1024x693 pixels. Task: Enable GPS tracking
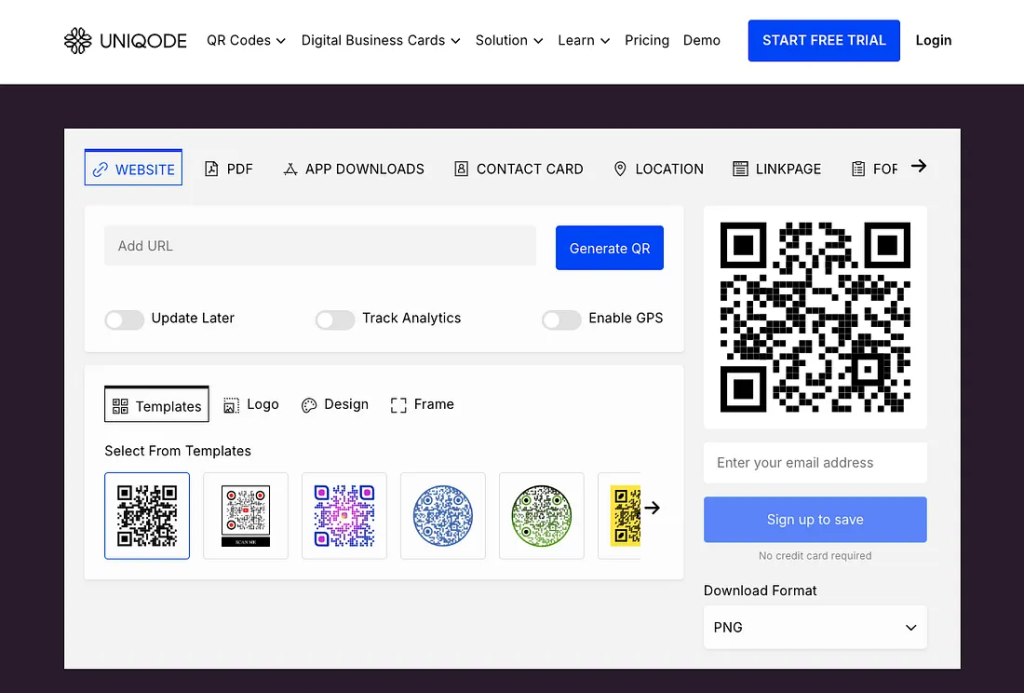pyautogui.click(x=561, y=319)
